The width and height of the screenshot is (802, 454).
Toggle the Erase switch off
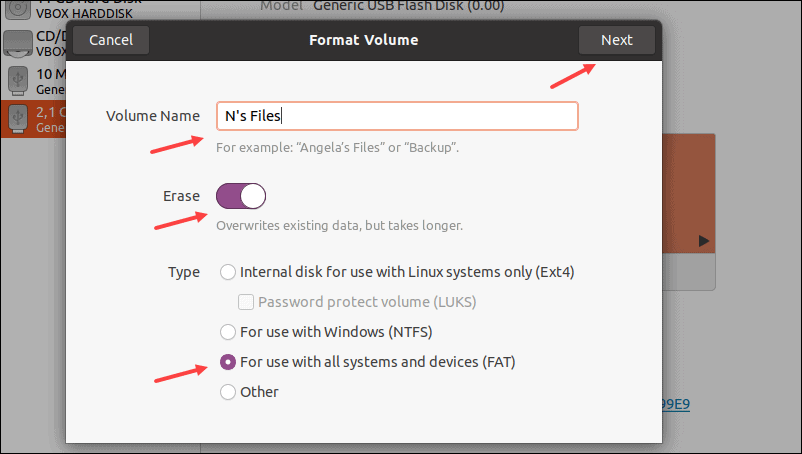pos(240,195)
